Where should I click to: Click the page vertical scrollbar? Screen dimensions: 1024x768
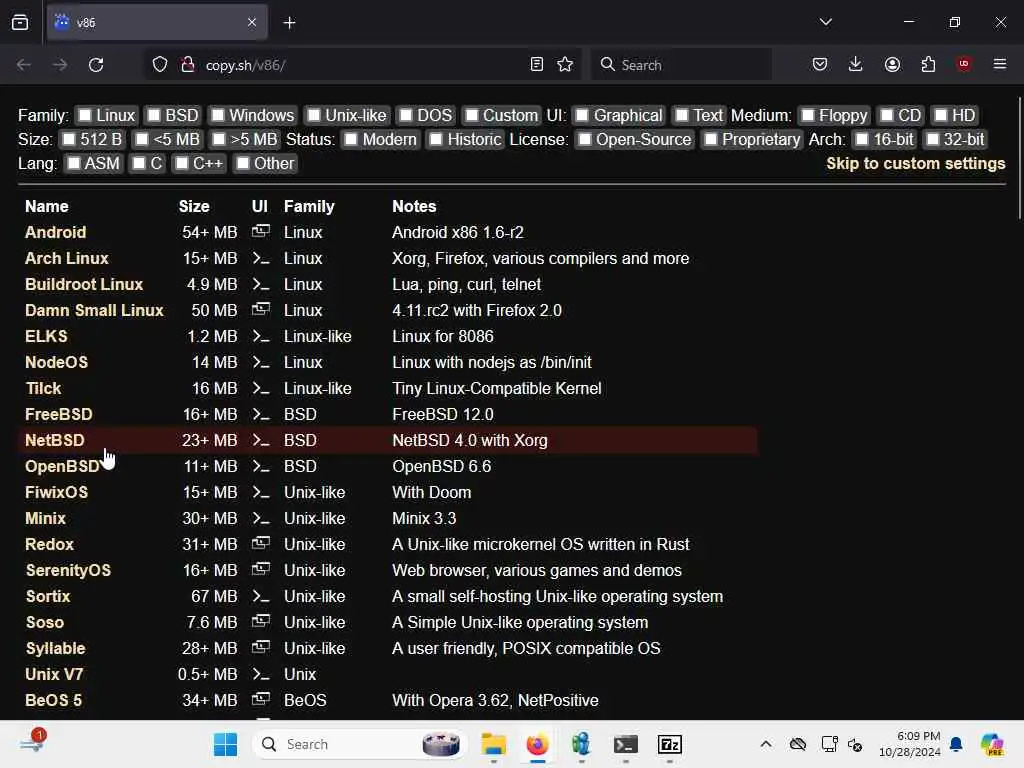click(x=1019, y=158)
